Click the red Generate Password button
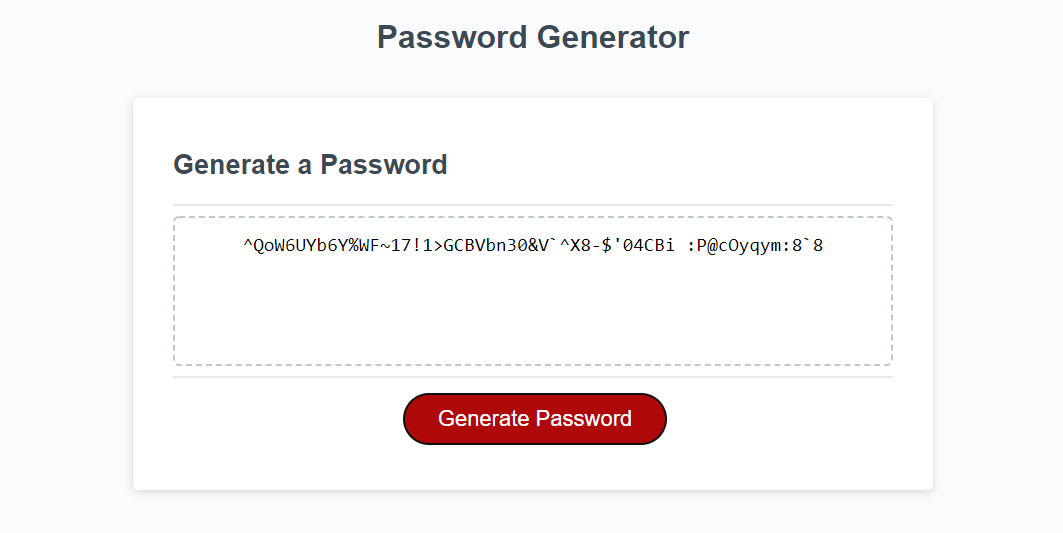The image size is (1063, 533). coord(534,418)
